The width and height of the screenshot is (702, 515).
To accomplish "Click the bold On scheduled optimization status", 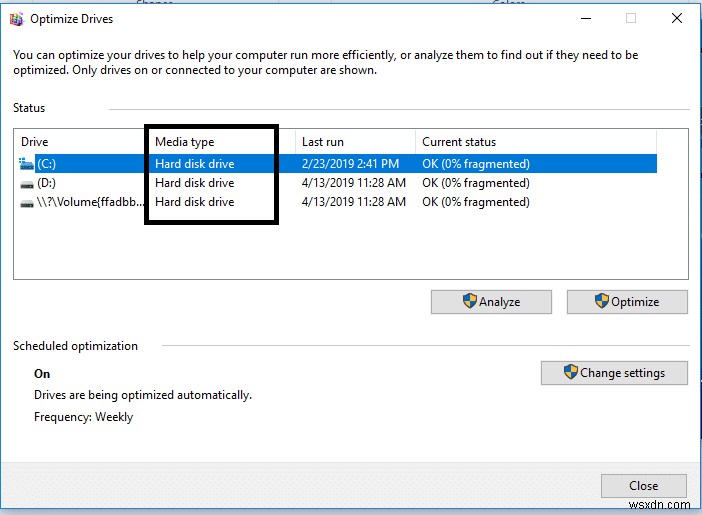I will point(42,374).
